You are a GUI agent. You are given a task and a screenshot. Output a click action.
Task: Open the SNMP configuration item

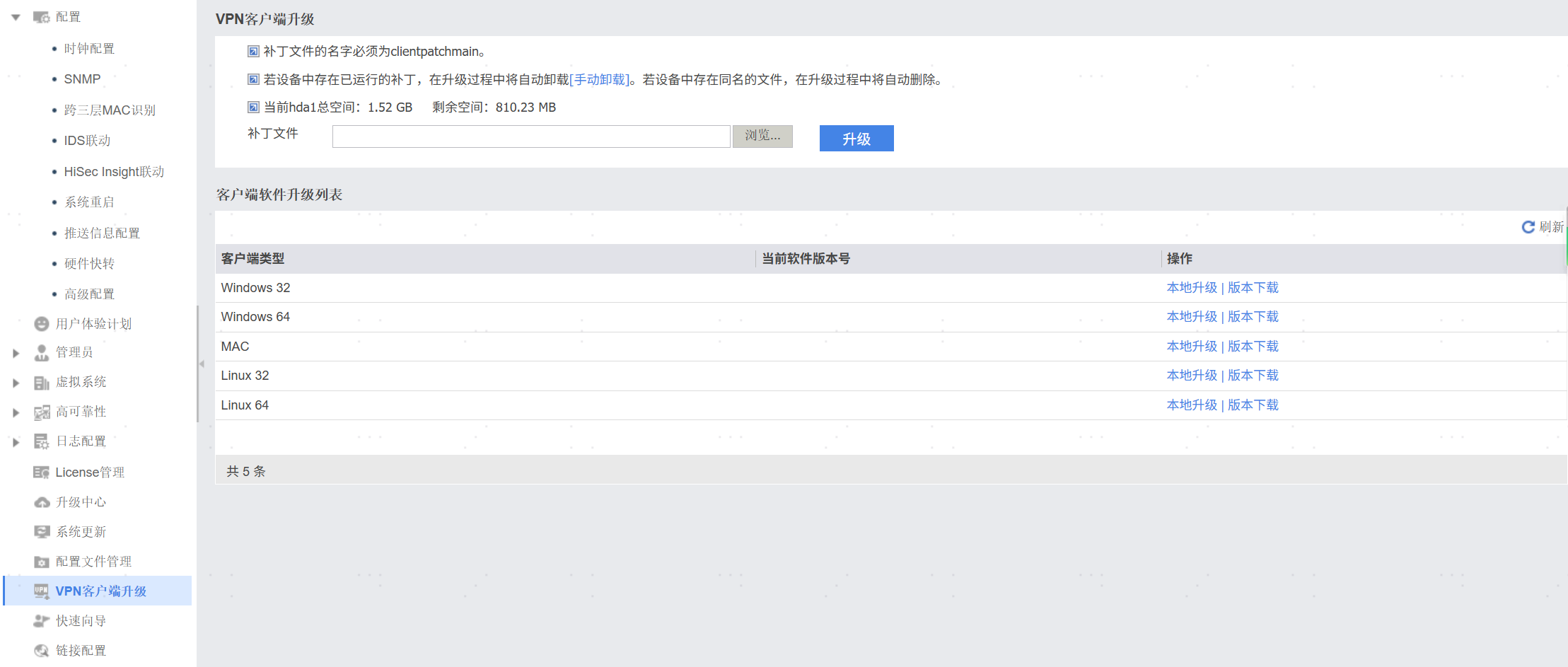pos(82,79)
